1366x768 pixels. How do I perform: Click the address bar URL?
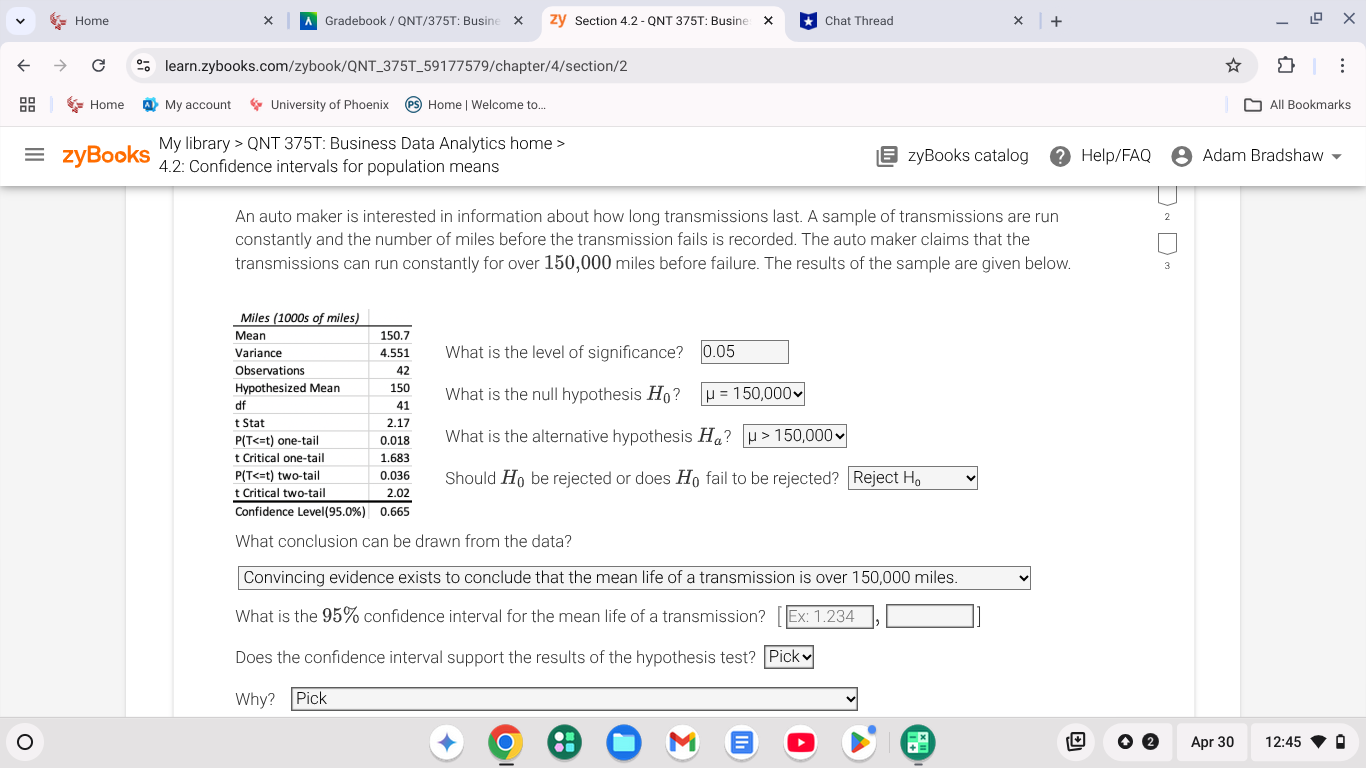pyautogui.click(x=396, y=65)
